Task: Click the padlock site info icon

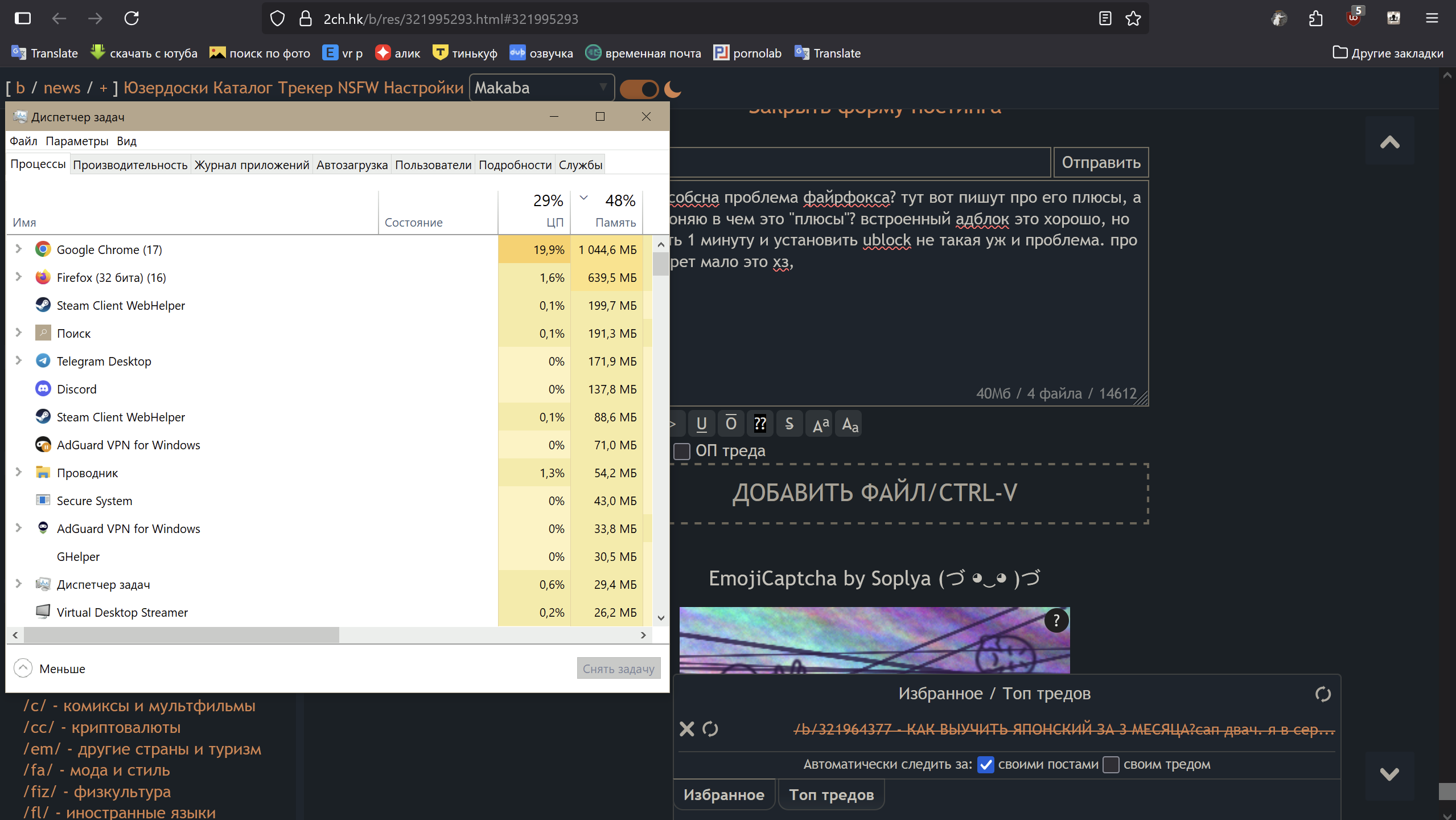Action: coord(306,19)
